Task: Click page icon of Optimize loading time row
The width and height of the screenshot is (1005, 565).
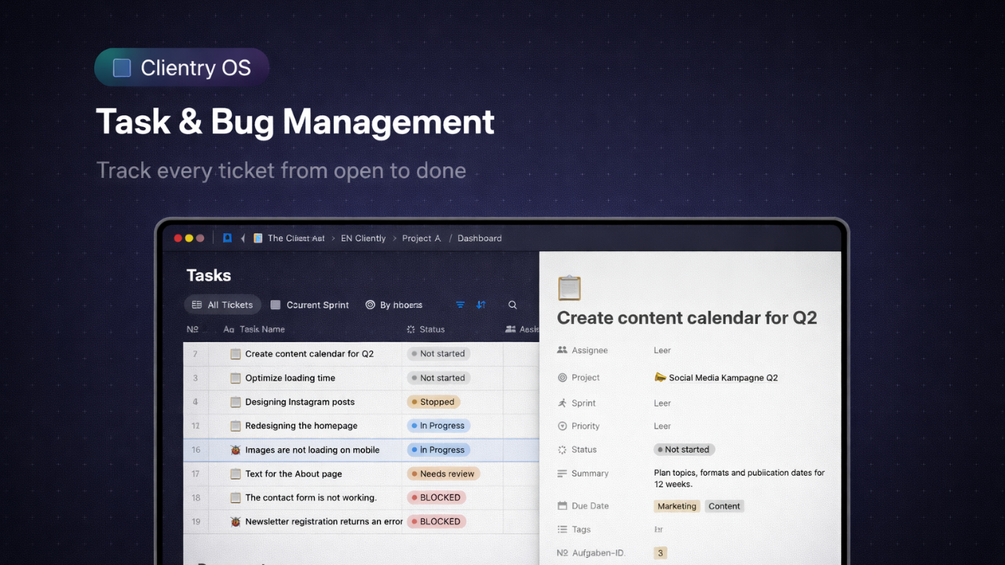Action: point(235,378)
